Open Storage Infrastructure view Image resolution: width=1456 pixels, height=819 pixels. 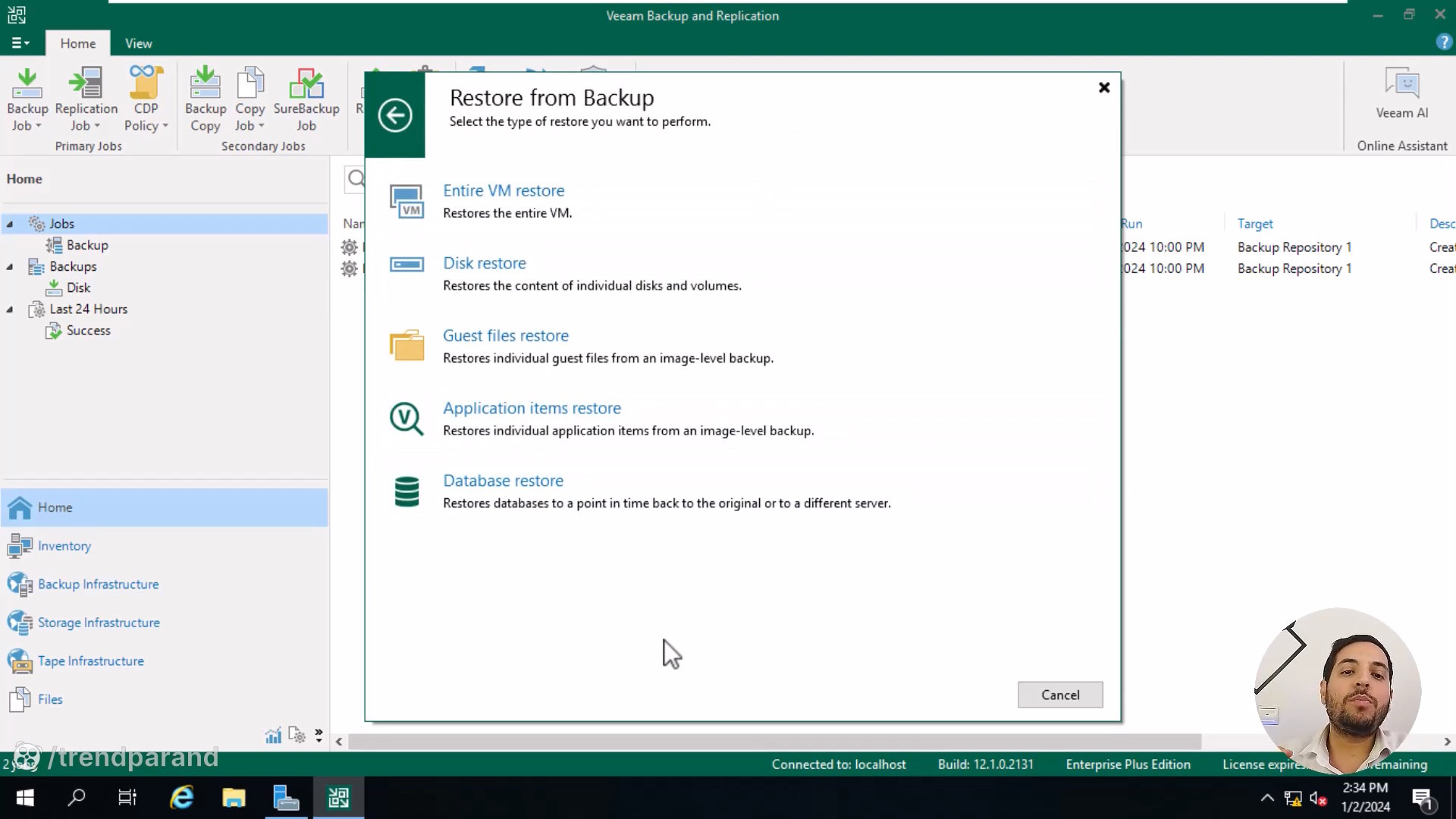pyautogui.click(x=164, y=623)
